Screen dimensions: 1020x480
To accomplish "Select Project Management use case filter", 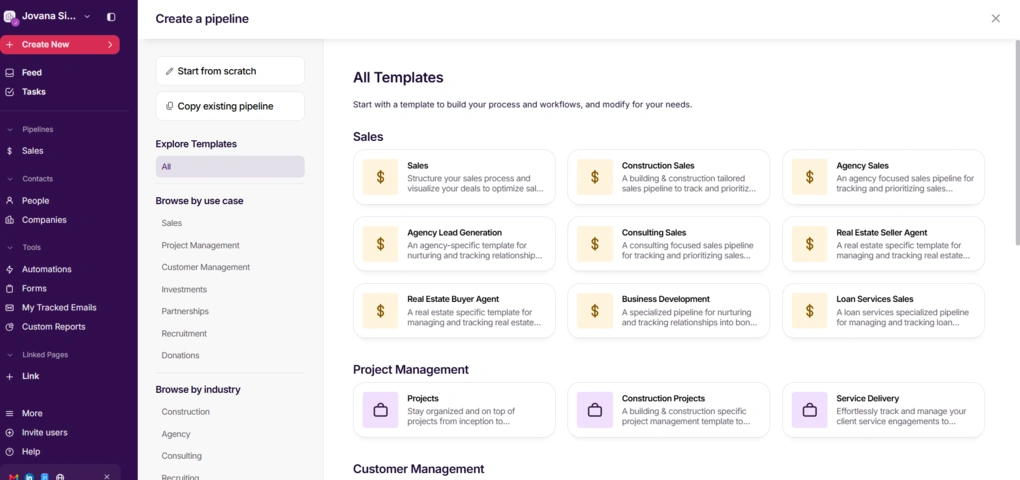I will [200, 245].
